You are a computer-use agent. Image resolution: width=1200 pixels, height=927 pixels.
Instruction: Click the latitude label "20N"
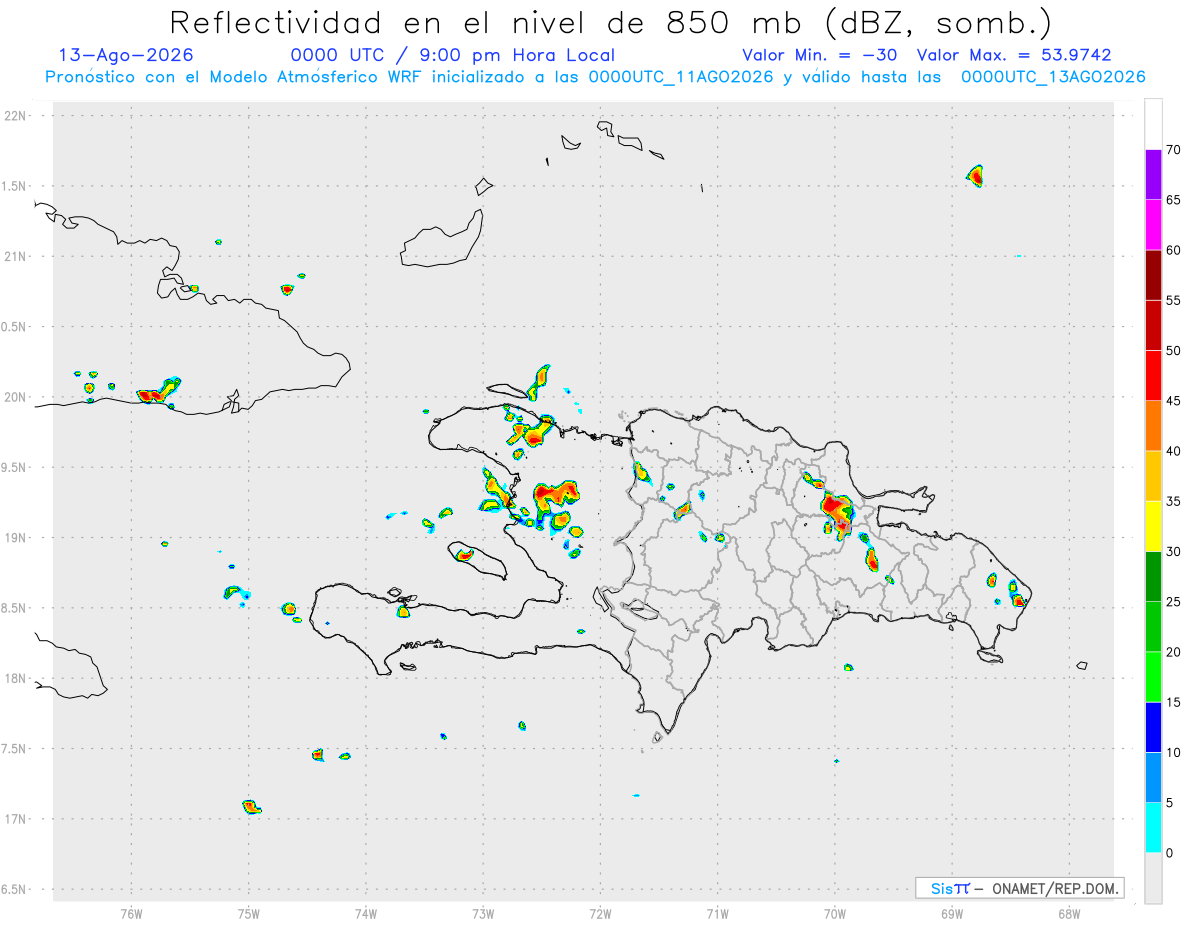[17, 397]
